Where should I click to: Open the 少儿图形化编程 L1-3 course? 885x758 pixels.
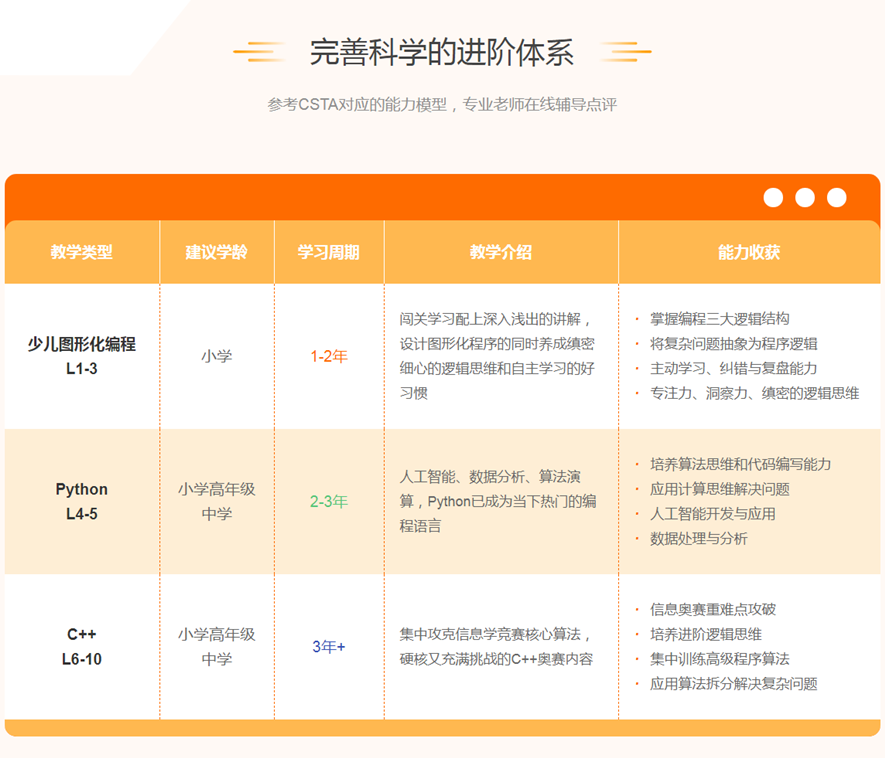click(x=82, y=356)
